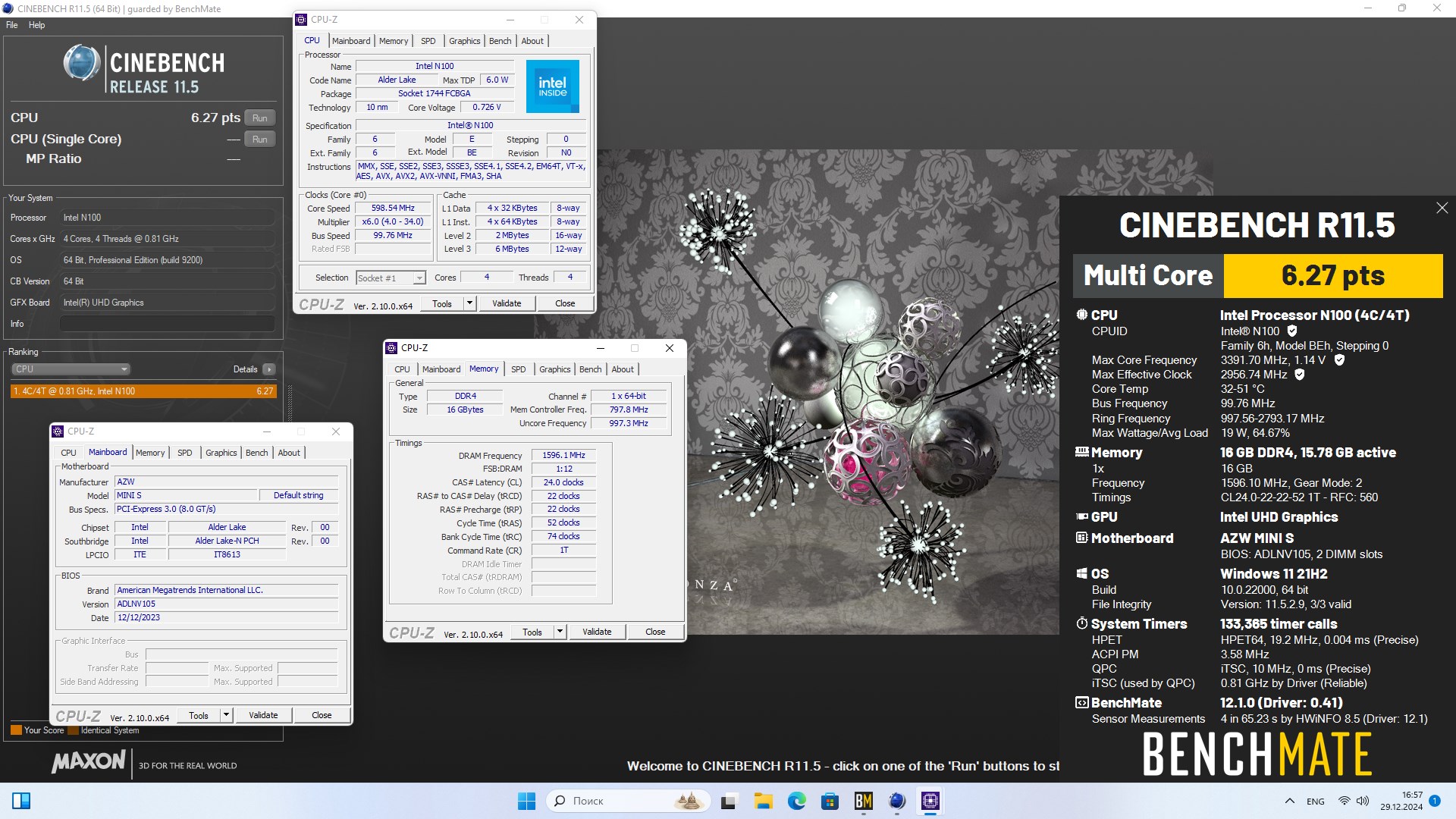Click Validate in CPU-Z Mainboard window

point(263,715)
